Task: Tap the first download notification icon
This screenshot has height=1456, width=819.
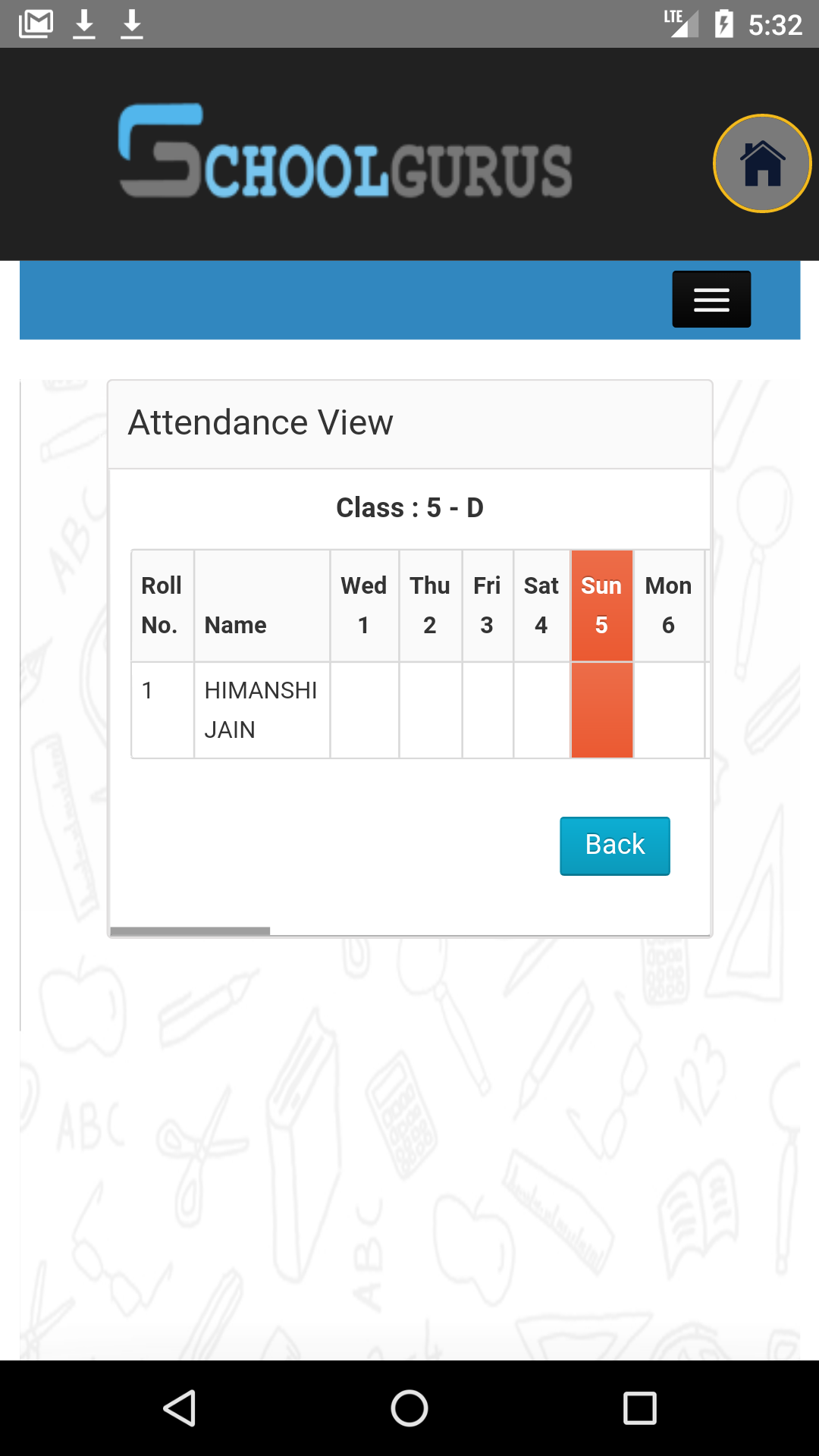Action: pos(84,24)
